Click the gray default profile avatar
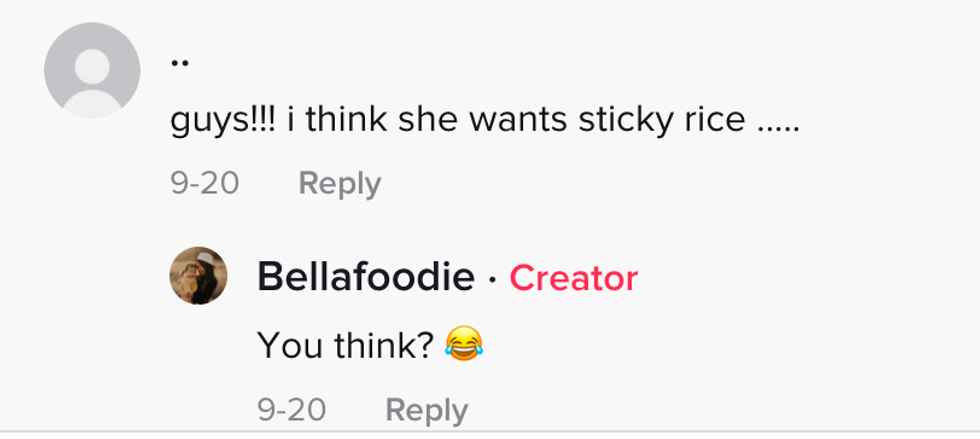980x439 pixels. point(92,70)
